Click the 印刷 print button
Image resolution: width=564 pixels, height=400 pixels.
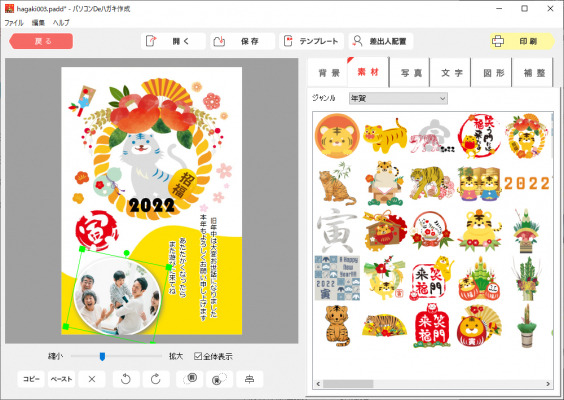coord(522,41)
